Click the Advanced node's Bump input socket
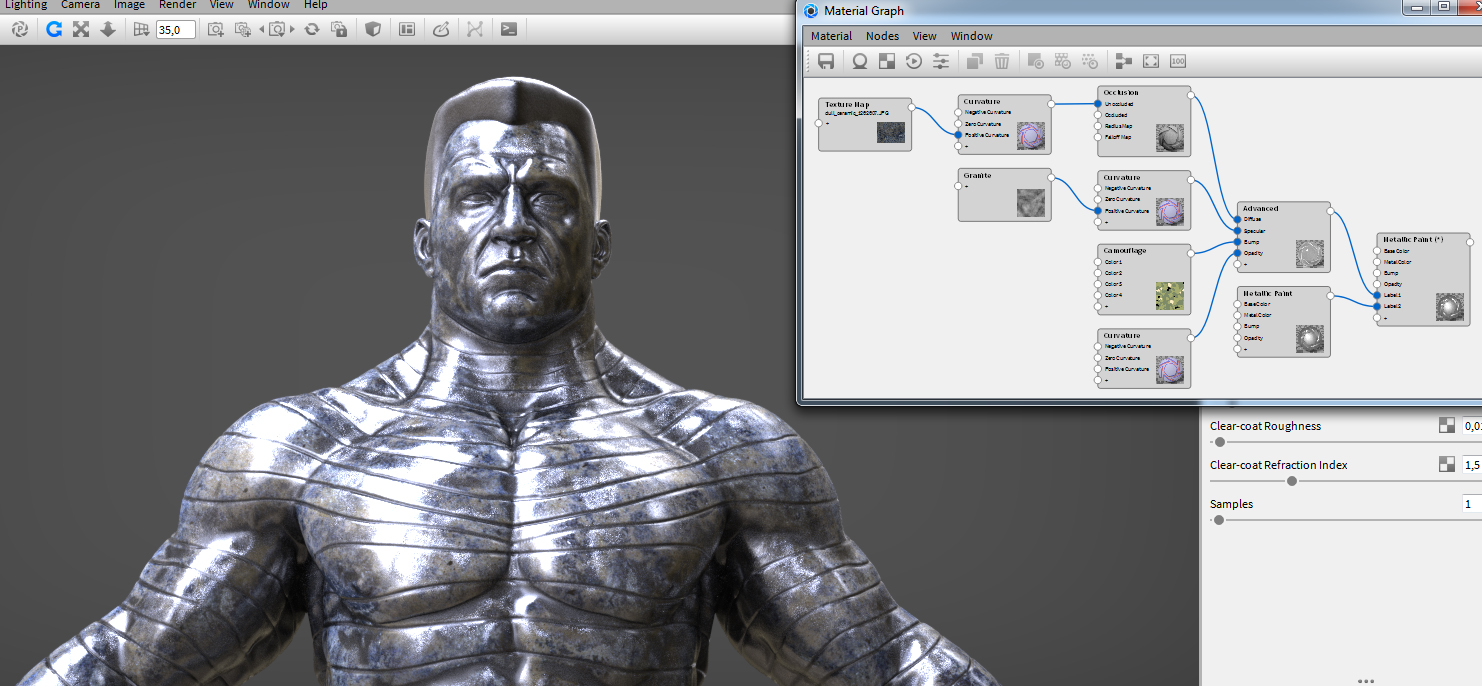1482x686 pixels. (x=1238, y=242)
